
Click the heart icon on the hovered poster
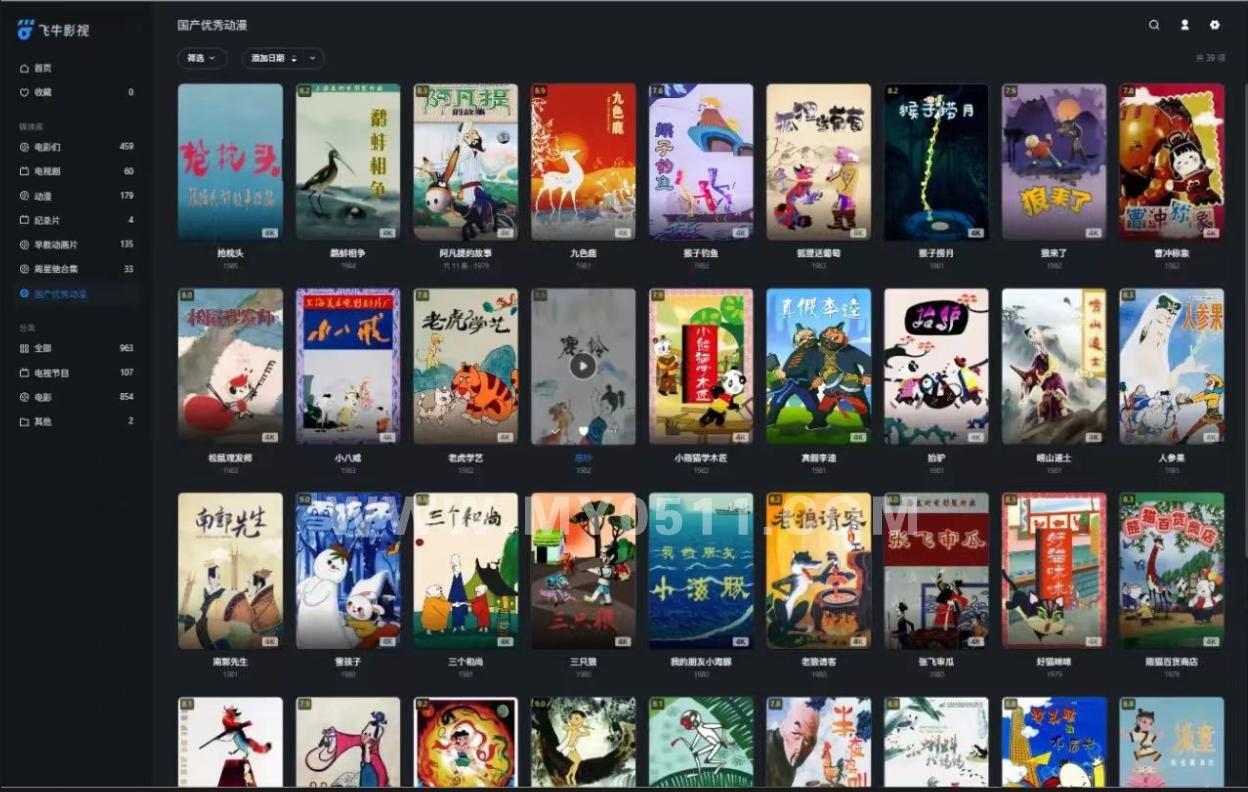pos(583,431)
